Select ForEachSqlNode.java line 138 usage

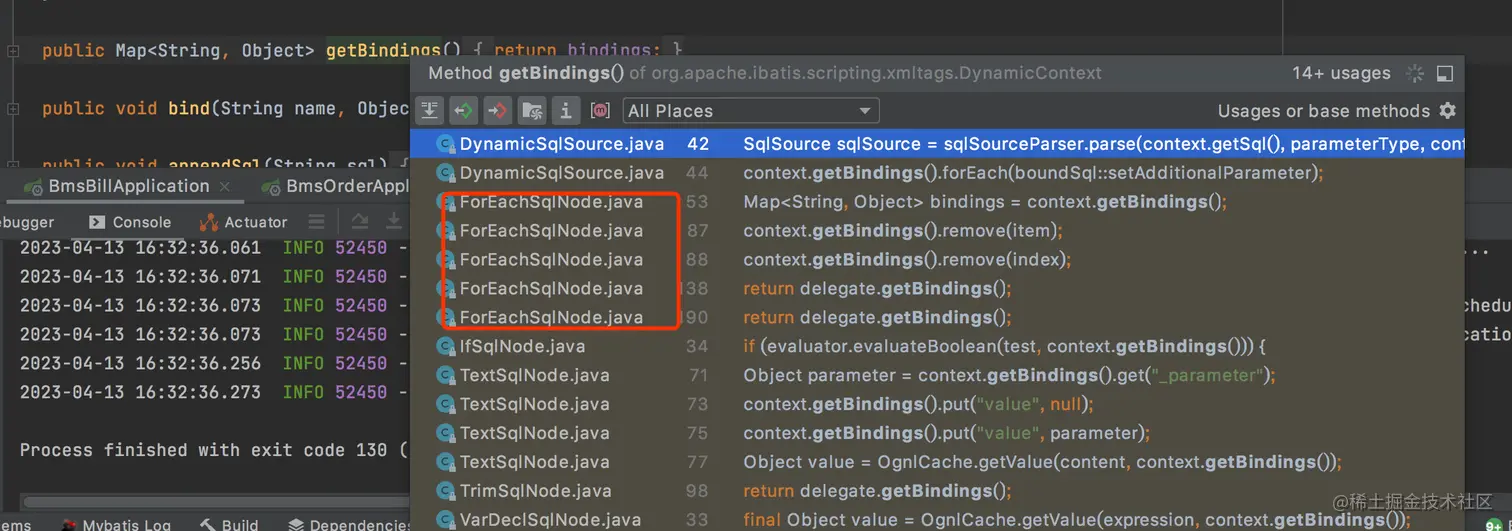click(x=938, y=289)
